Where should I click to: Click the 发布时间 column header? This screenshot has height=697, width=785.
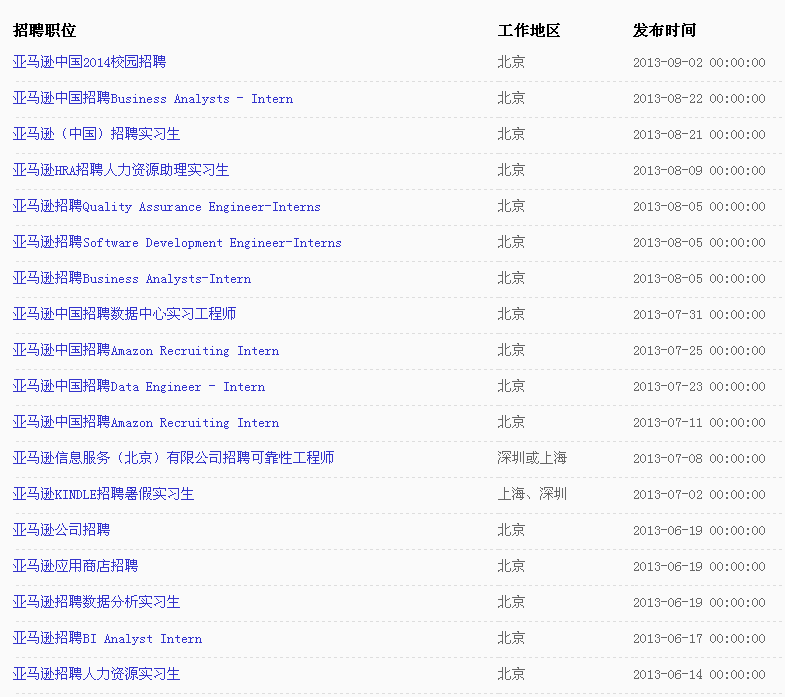click(664, 30)
